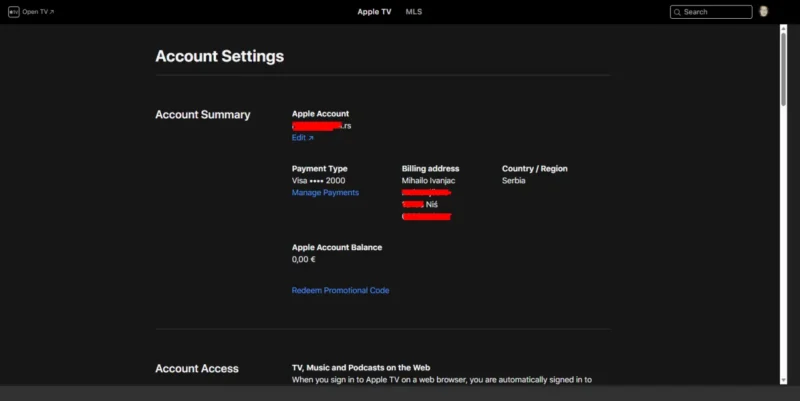Click the vertical scrollbar thumb
The image size is (800, 401).
tap(783, 69)
